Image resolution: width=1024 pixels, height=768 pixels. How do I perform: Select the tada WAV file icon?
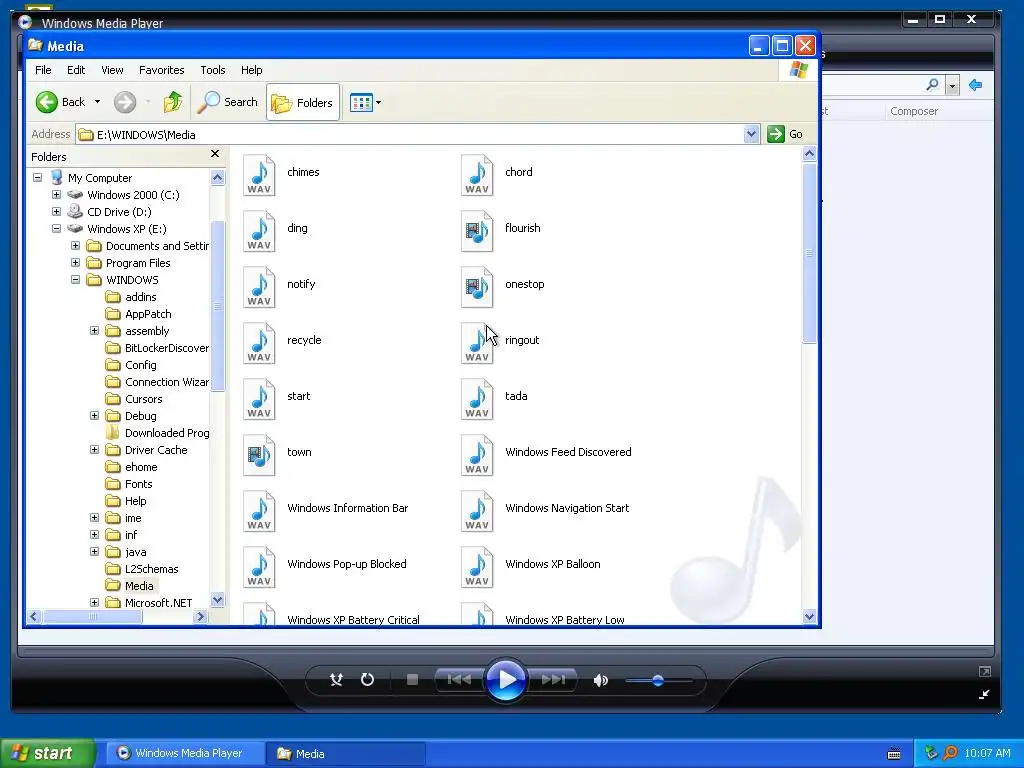click(x=477, y=400)
